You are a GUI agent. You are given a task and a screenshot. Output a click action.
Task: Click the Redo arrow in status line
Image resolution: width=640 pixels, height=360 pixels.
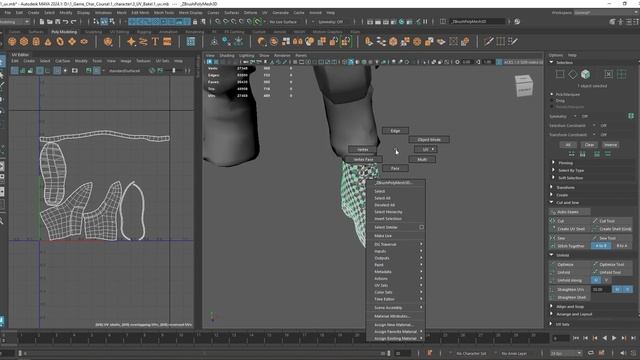click(x=73, y=22)
